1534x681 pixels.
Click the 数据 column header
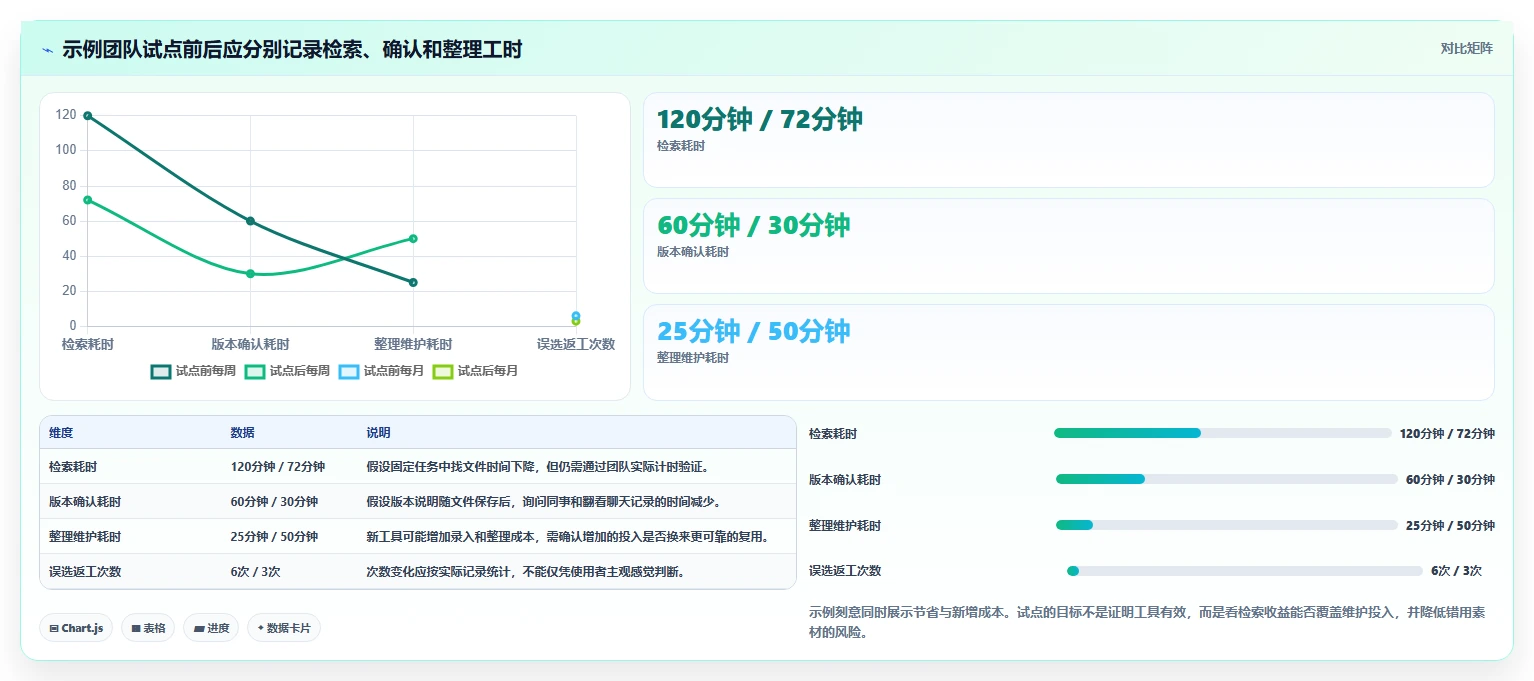242,433
